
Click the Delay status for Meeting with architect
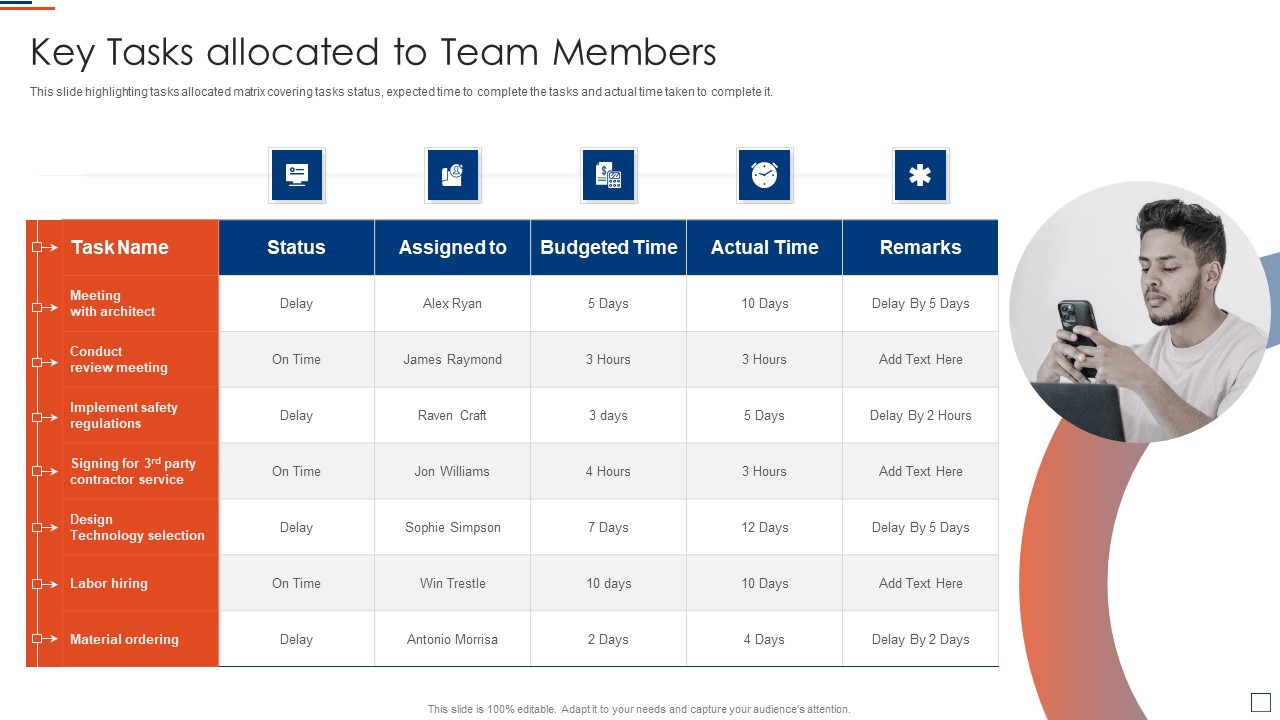coord(297,303)
